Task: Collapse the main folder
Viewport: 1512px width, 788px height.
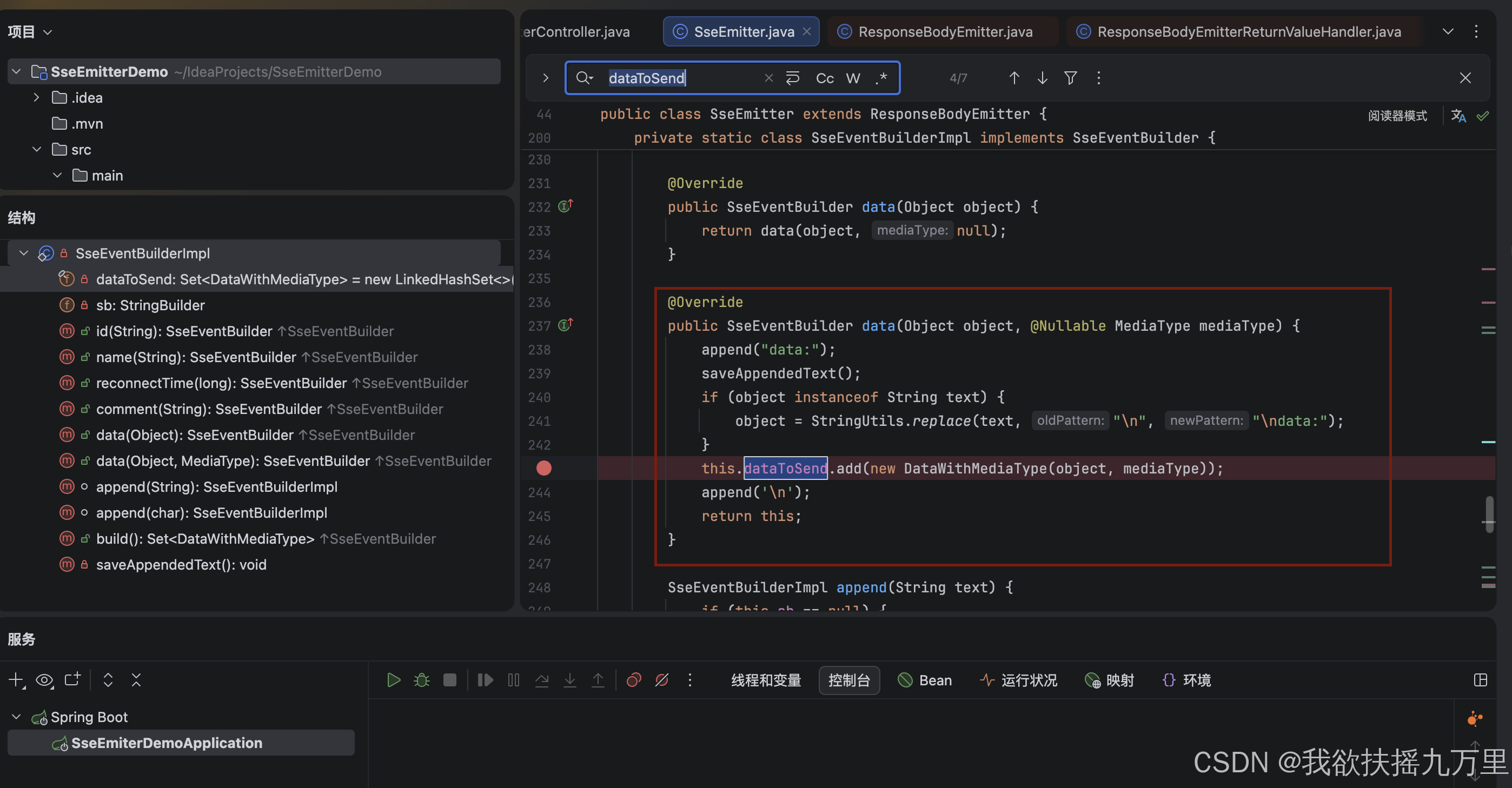Action: coord(57,176)
